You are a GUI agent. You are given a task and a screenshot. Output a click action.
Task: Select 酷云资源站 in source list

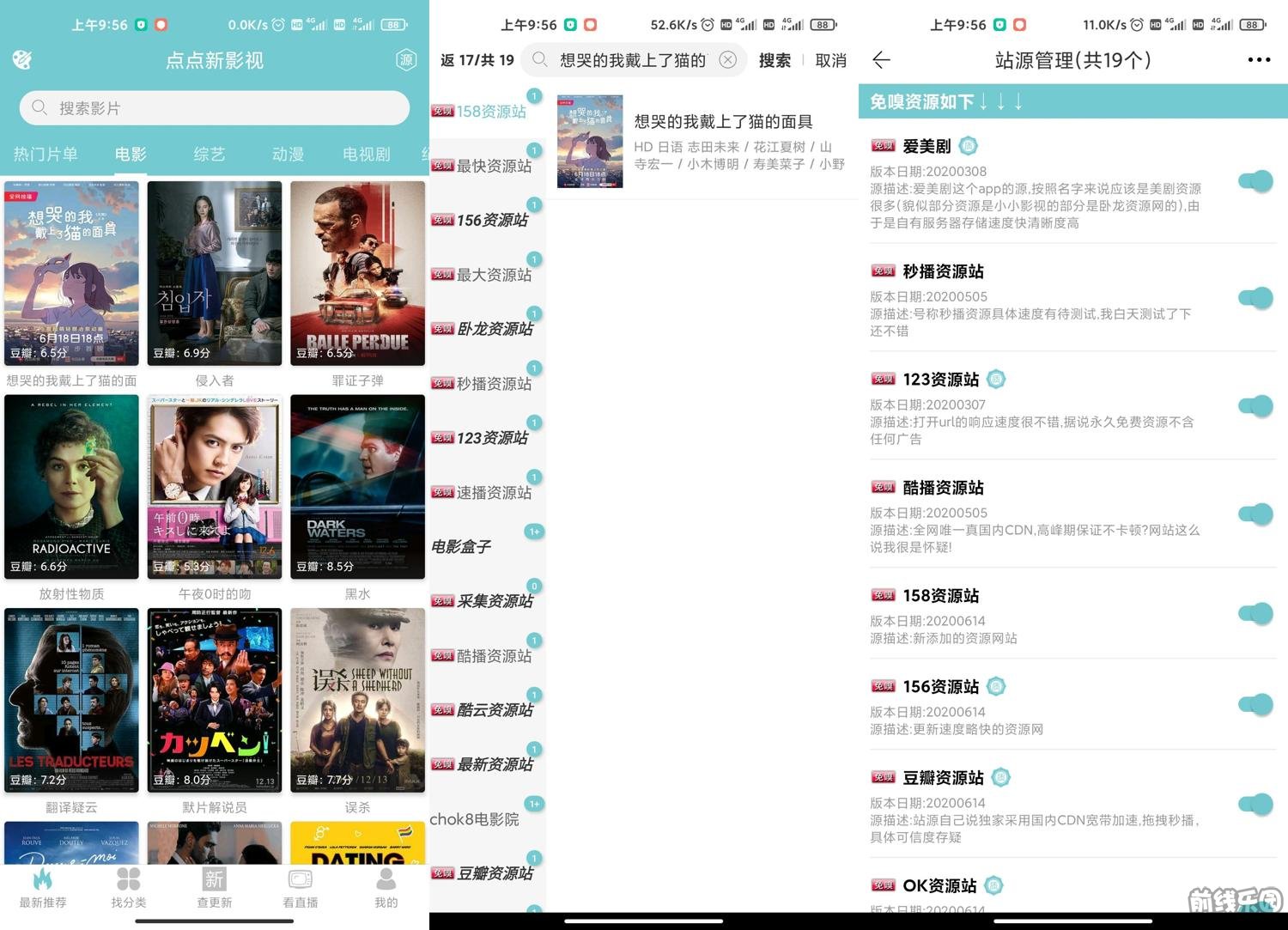[x=487, y=709]
